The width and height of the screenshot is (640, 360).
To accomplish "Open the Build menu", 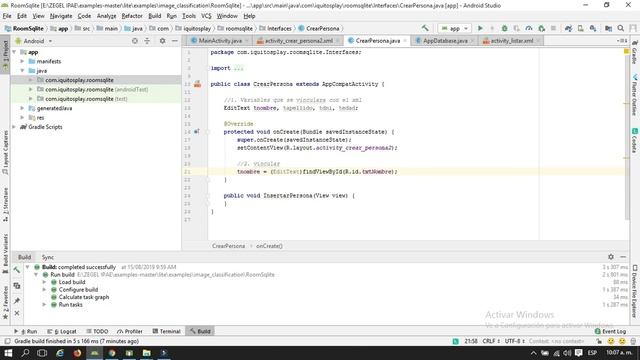I will tap(155, 16).
